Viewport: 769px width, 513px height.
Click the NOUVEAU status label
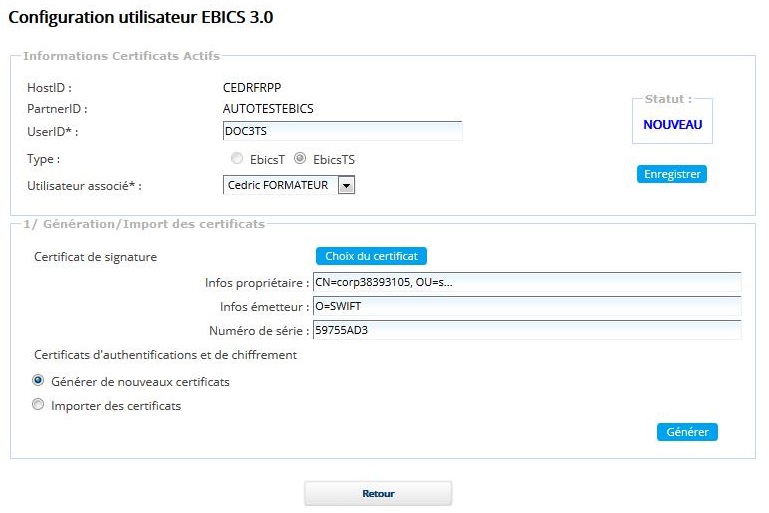point(672,126)
